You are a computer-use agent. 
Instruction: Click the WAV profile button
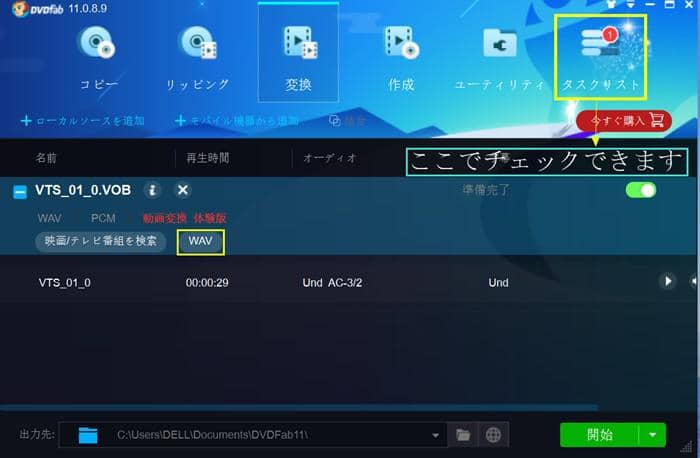[x=200, y=242]
